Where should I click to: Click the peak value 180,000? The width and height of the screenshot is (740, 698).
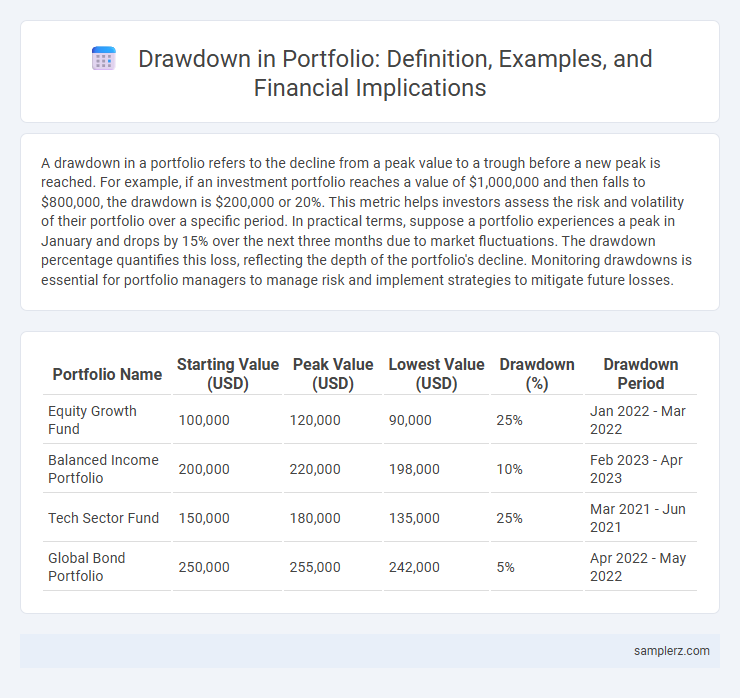[x=315, y=518]
